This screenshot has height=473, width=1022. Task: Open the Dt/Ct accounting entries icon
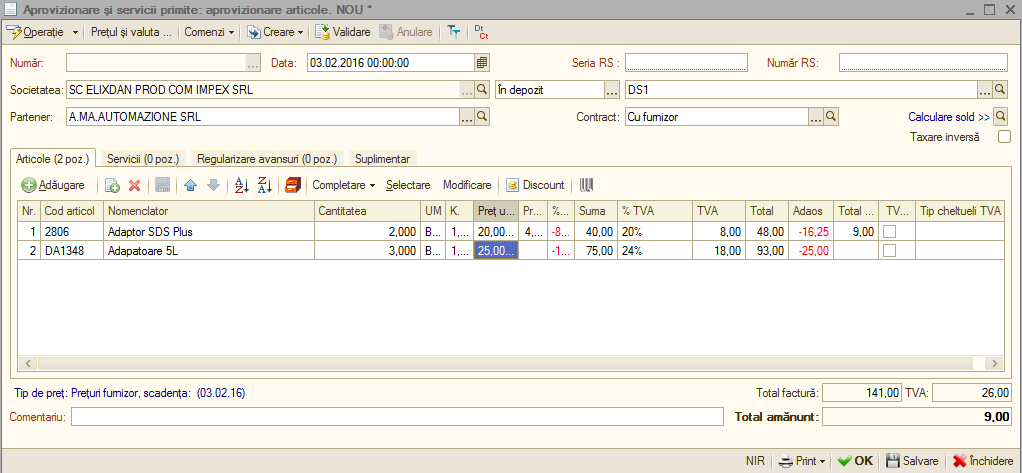click(481, 31)
